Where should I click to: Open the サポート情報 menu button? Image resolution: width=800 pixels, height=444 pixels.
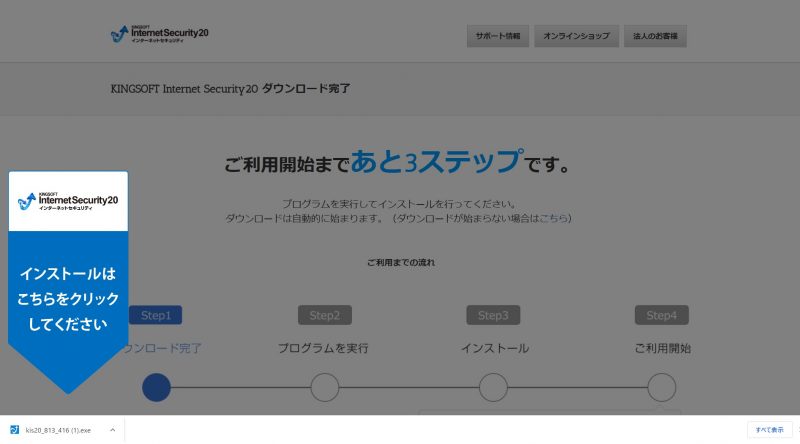pos(497,36)
